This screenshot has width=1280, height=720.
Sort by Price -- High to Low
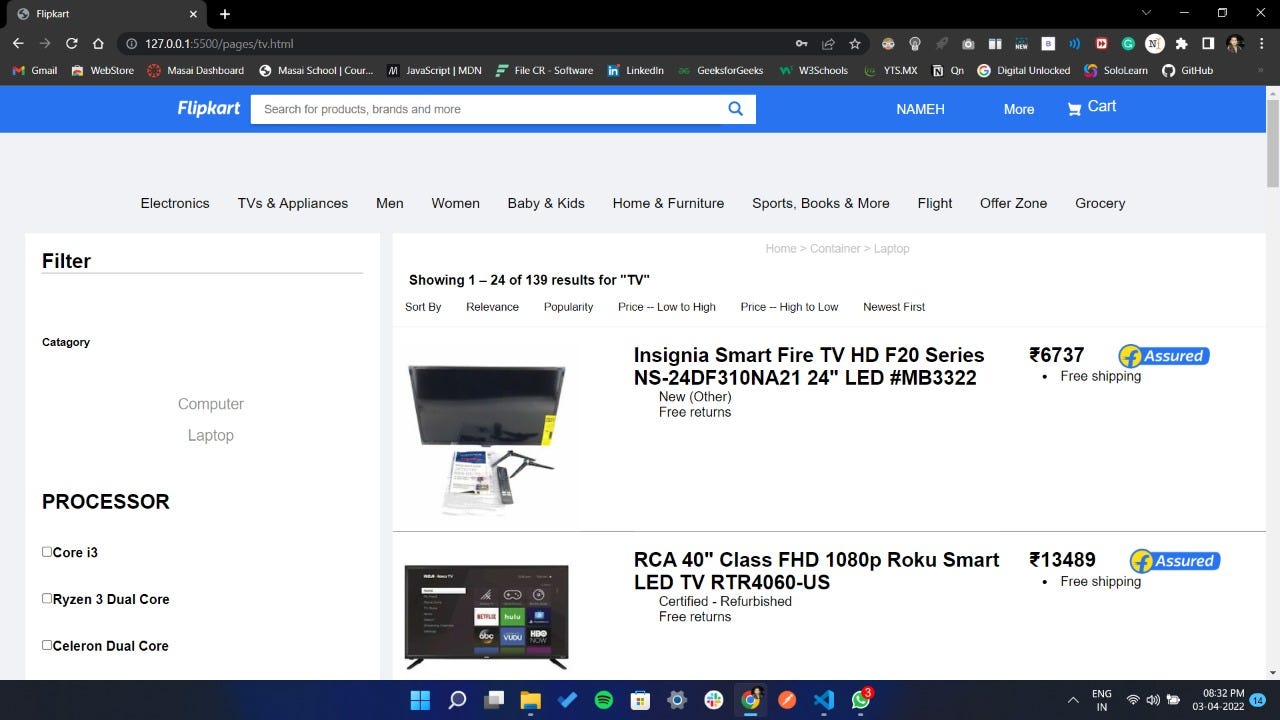pos(790,307)
